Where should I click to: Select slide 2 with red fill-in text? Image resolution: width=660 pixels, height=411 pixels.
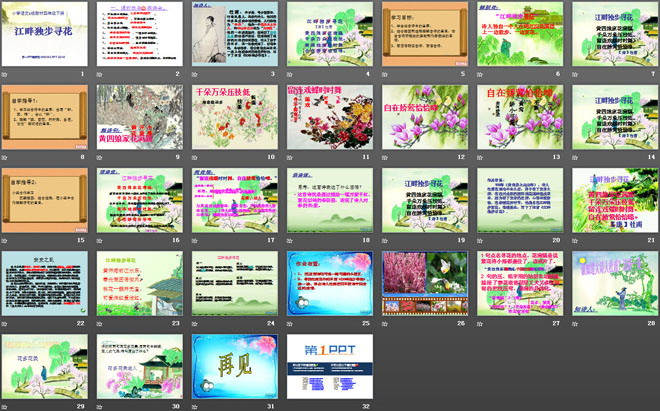140,34
